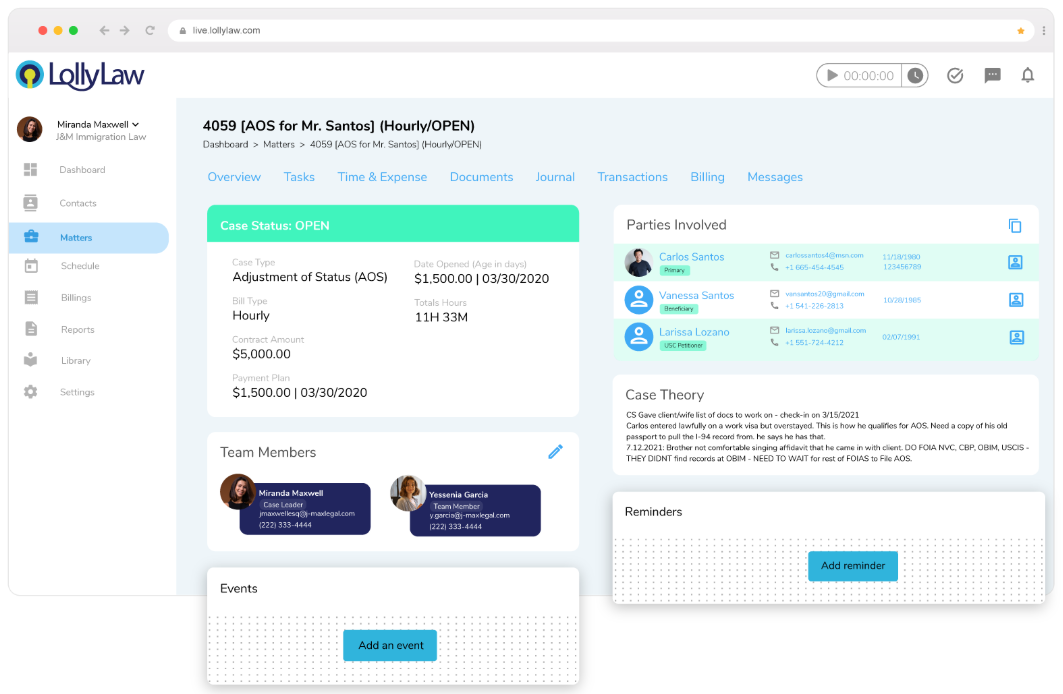The image size is (1063, 694).
Task: Click the Add reminder button
Action: (853, 566)
